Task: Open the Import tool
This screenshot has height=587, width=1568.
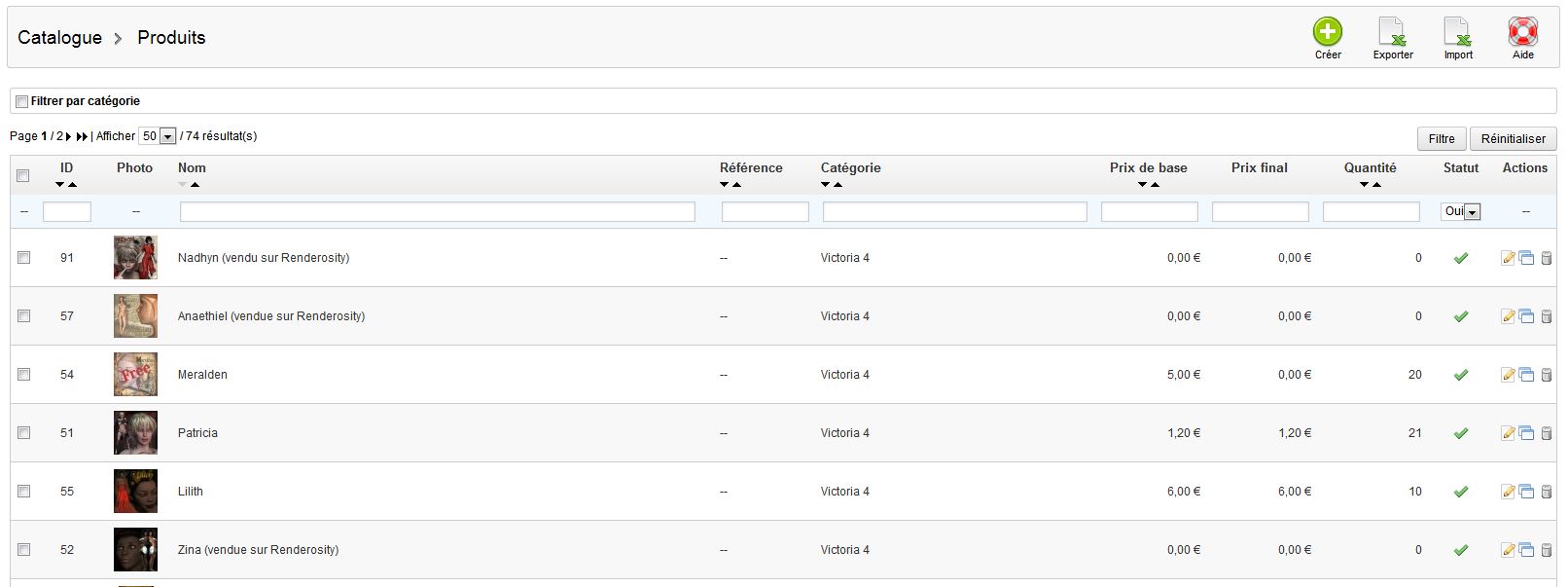Action: tap(1458, 32)
